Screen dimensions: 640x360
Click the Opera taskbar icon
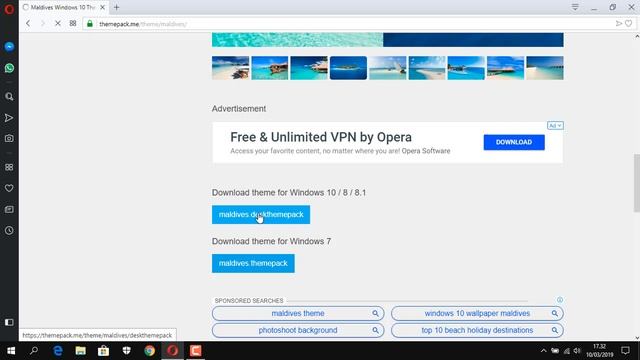[x=173, y=351]
